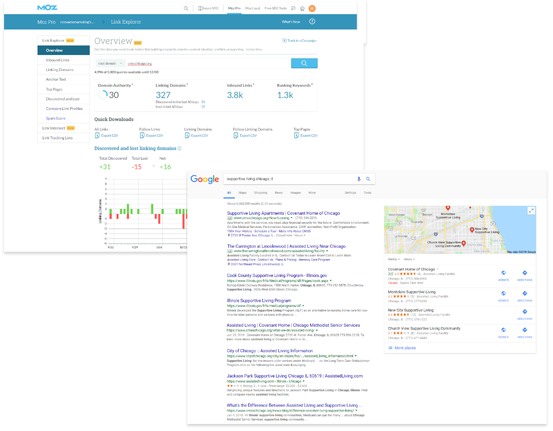Open Google Tools menu
This screenshot has width=553, height=431.
367,193
